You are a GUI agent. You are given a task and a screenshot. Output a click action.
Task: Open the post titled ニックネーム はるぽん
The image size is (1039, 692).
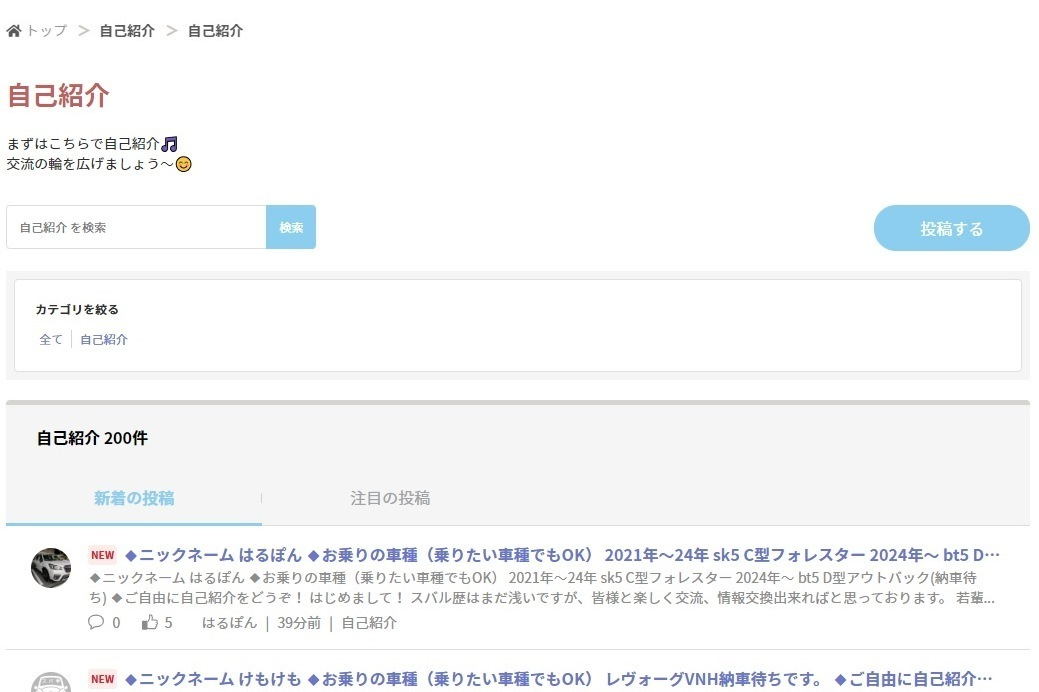[562, 555]
